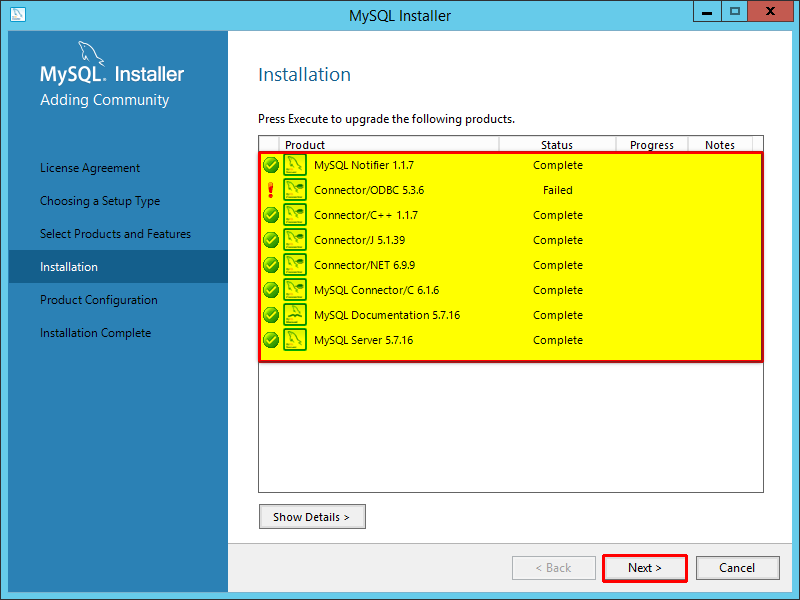This screenshot has height=600, width=800.
Task: Click the red exclamation icon for Connector/ODBC 5.3.6
Action: coord(271,190)
